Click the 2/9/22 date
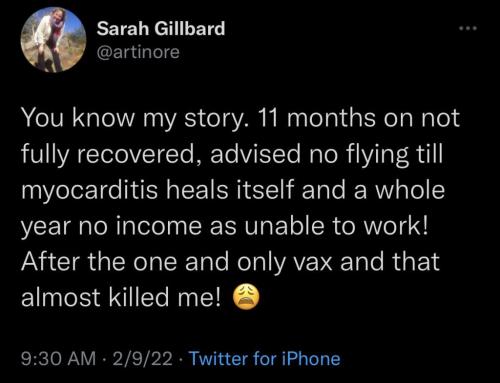Image resolution: width=500 pixels, height=383 pixels. 142,359
